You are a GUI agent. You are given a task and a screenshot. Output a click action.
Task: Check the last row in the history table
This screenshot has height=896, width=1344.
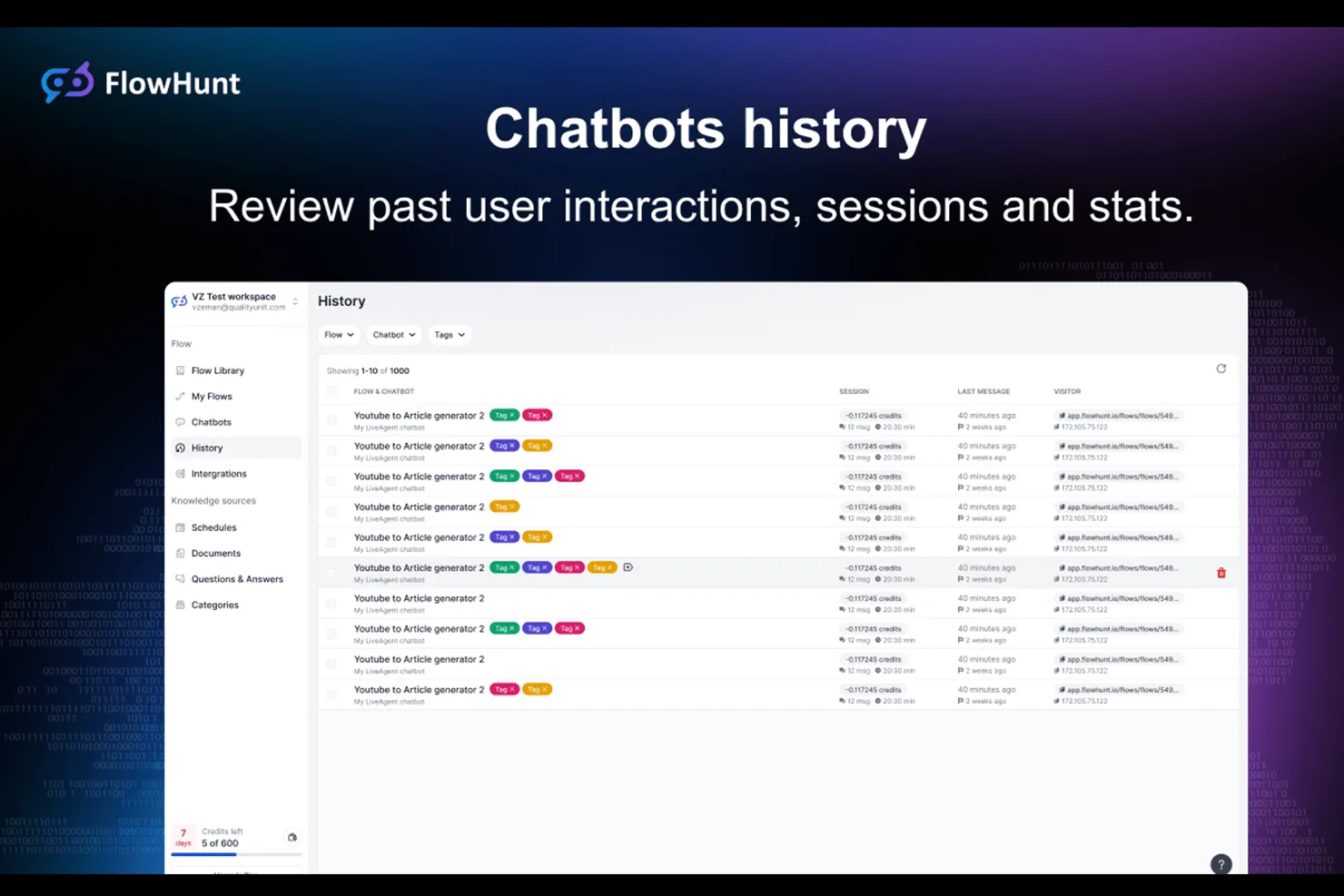(331, 694)
